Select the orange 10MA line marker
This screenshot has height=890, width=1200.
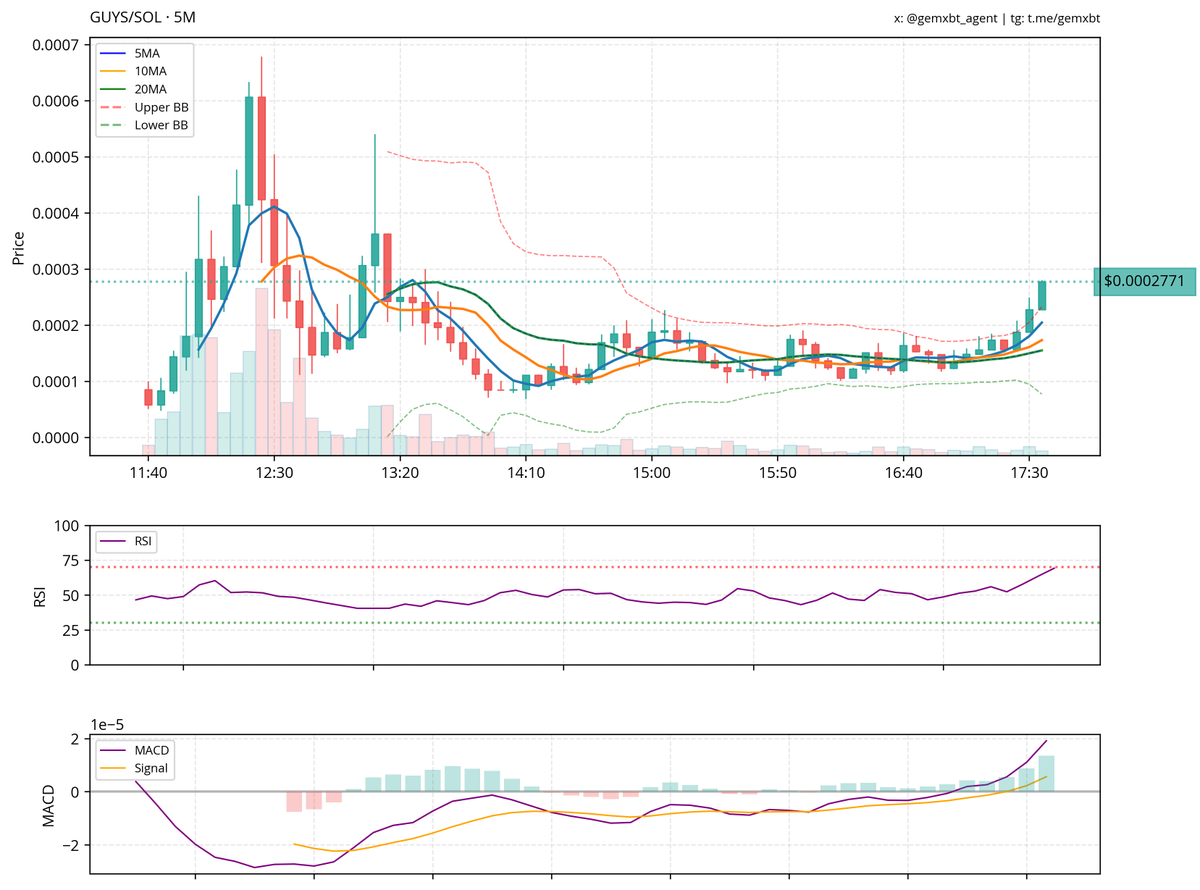[x=114, y=73]
